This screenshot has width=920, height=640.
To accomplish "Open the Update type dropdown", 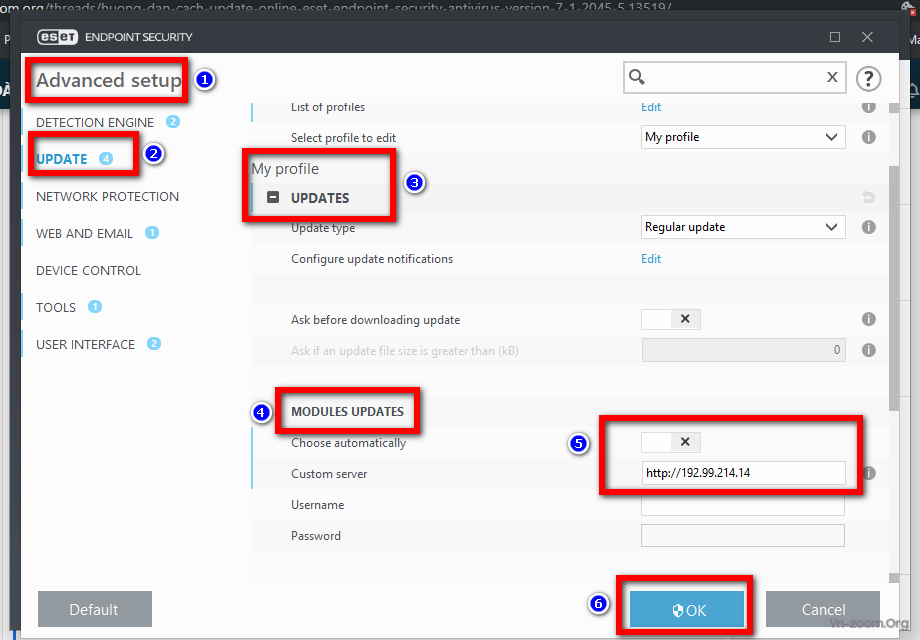I will coord(743,227).
